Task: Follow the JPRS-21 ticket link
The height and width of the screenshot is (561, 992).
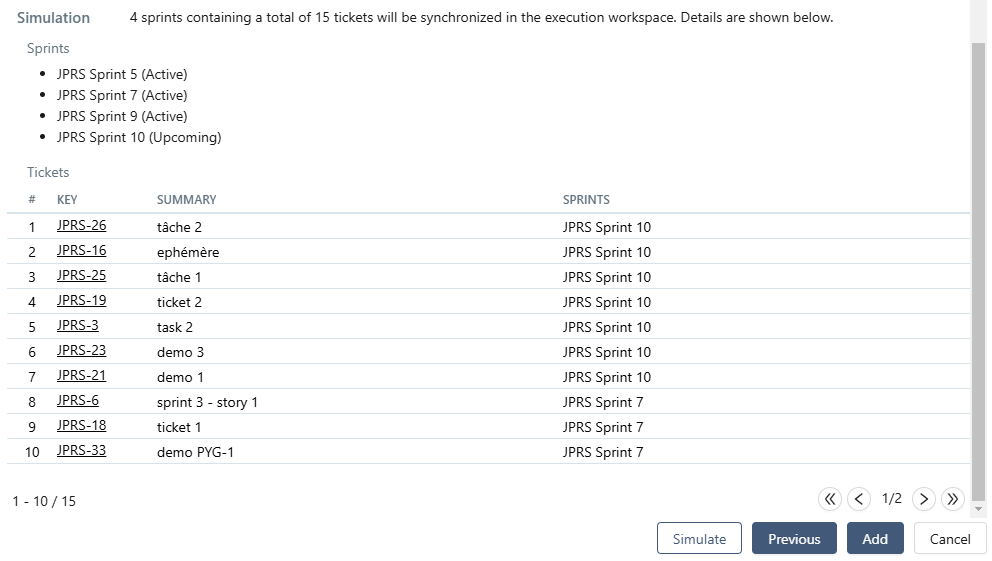Action: 81,376
